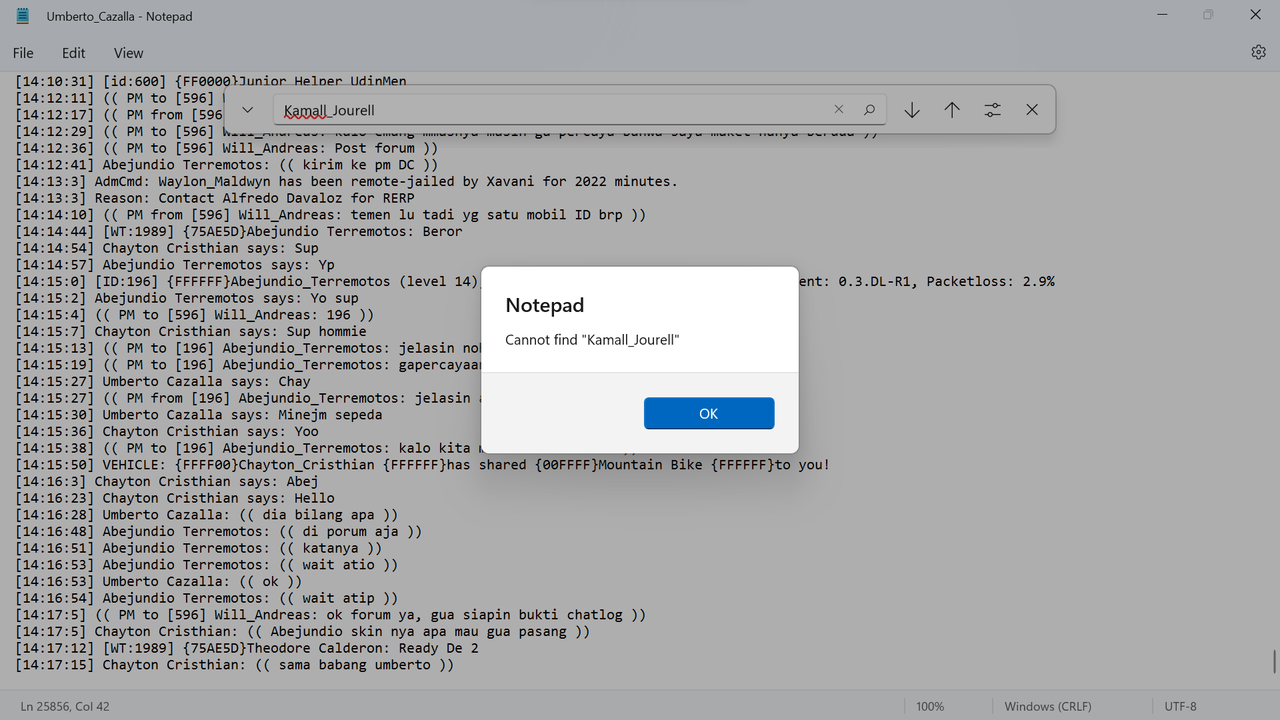Open find options sliders icon
Viewport: 1280px width, 720px height.
pos(992,110)
